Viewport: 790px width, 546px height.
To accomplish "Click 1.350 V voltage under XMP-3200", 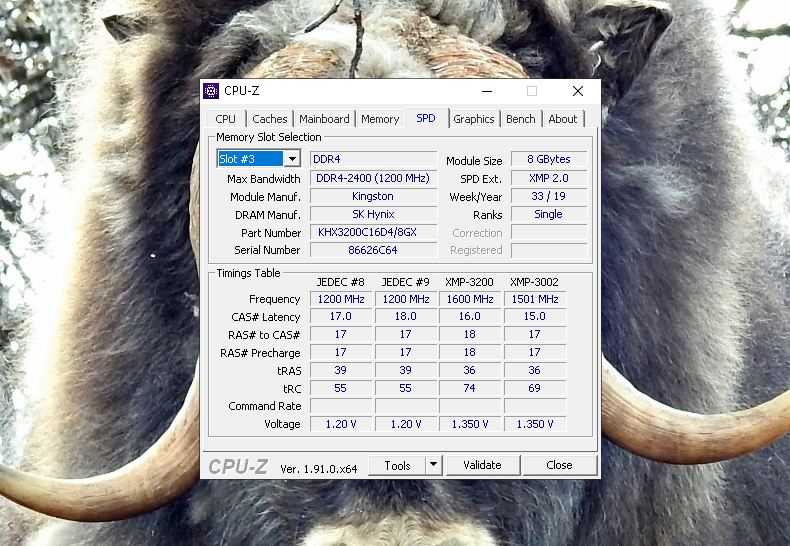I will [x=470, y=424].
